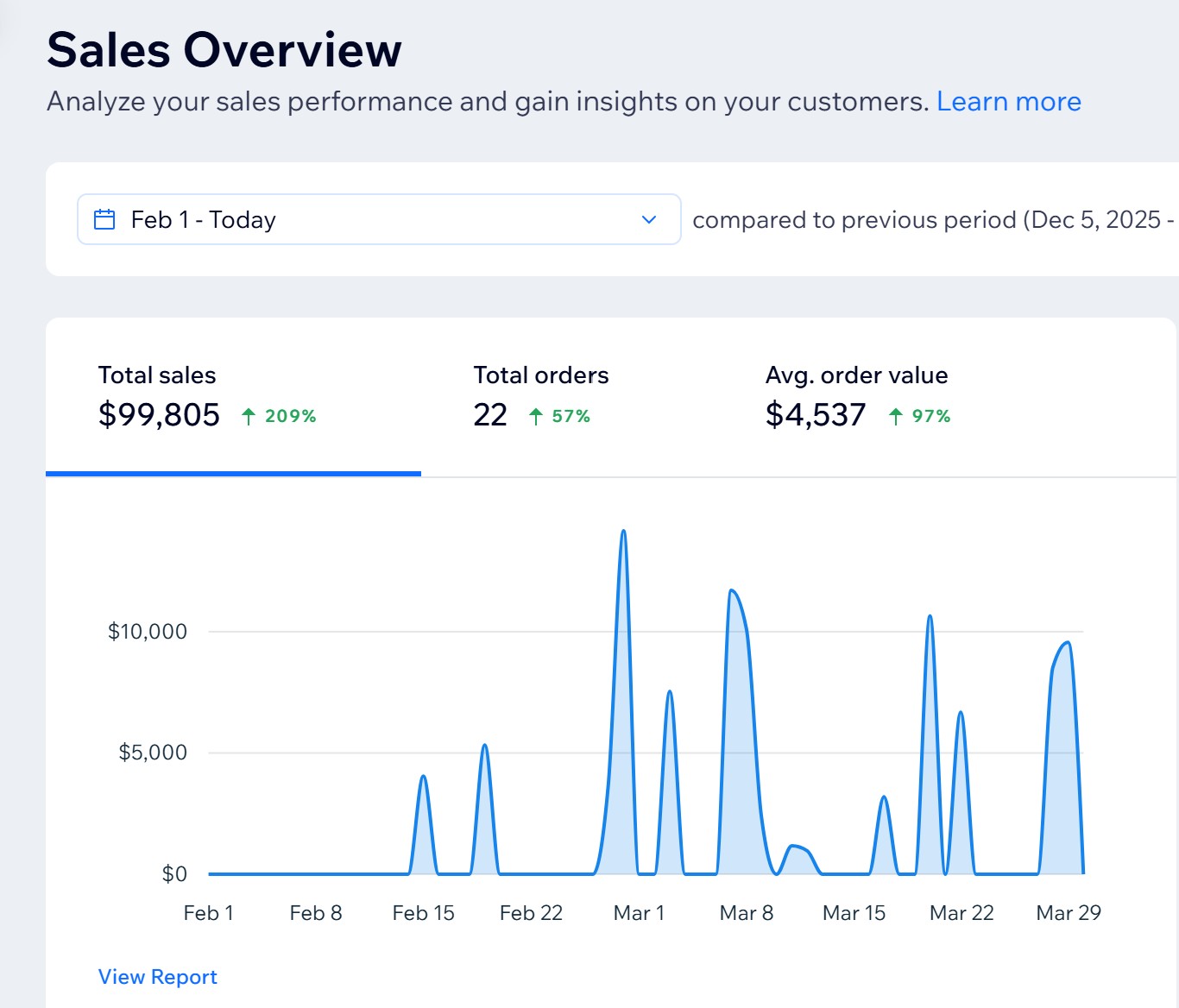Click the Mar 15 axis date label
Image resolution: width=1179 pixels, height=1008 pixels.
coord(854,913)
